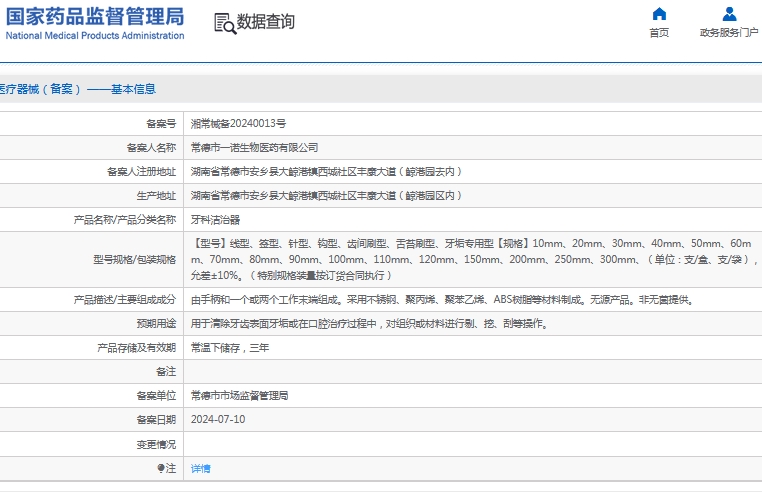The image size is (762, 492).
Task: Click the National Medical Products Administration English text
Action: point(95,35)
